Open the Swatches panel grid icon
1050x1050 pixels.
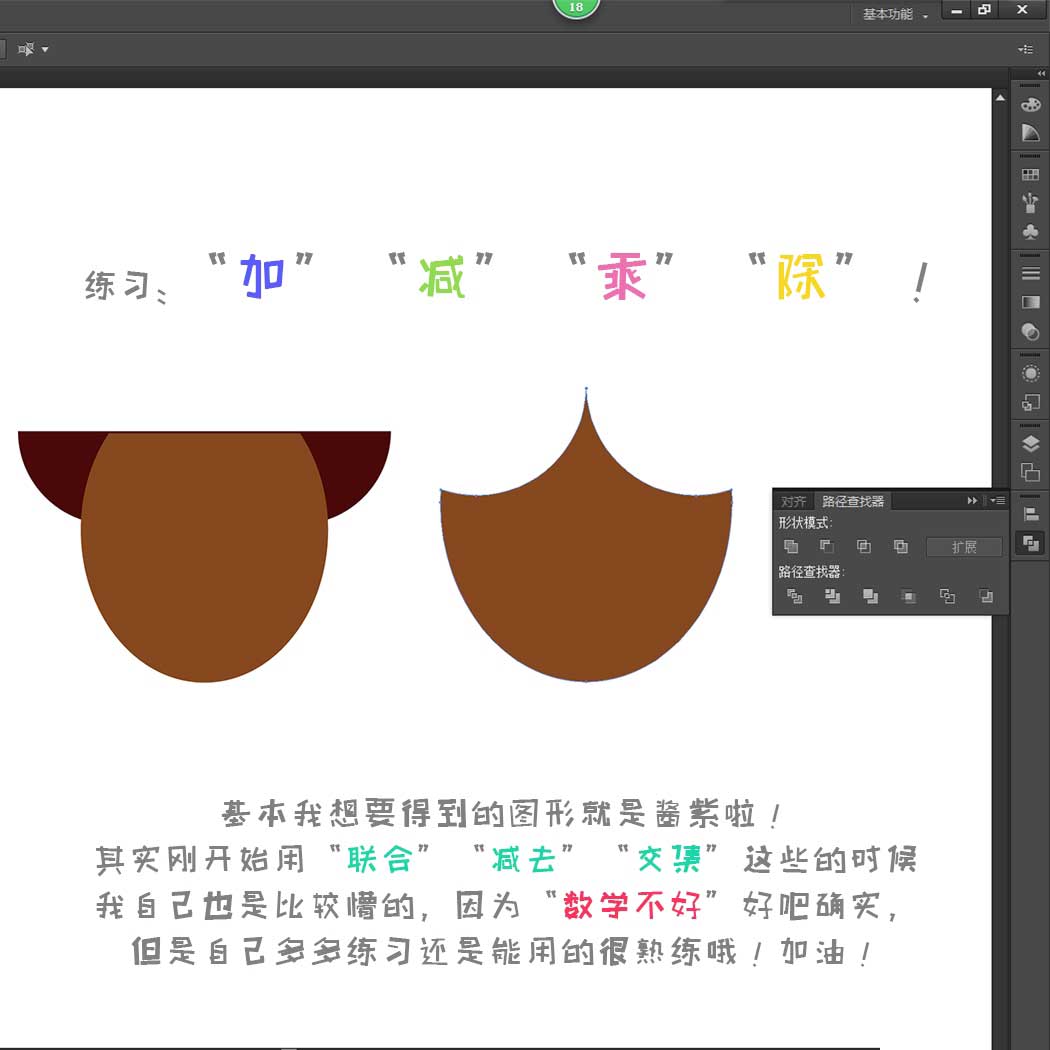point(1031,175)
